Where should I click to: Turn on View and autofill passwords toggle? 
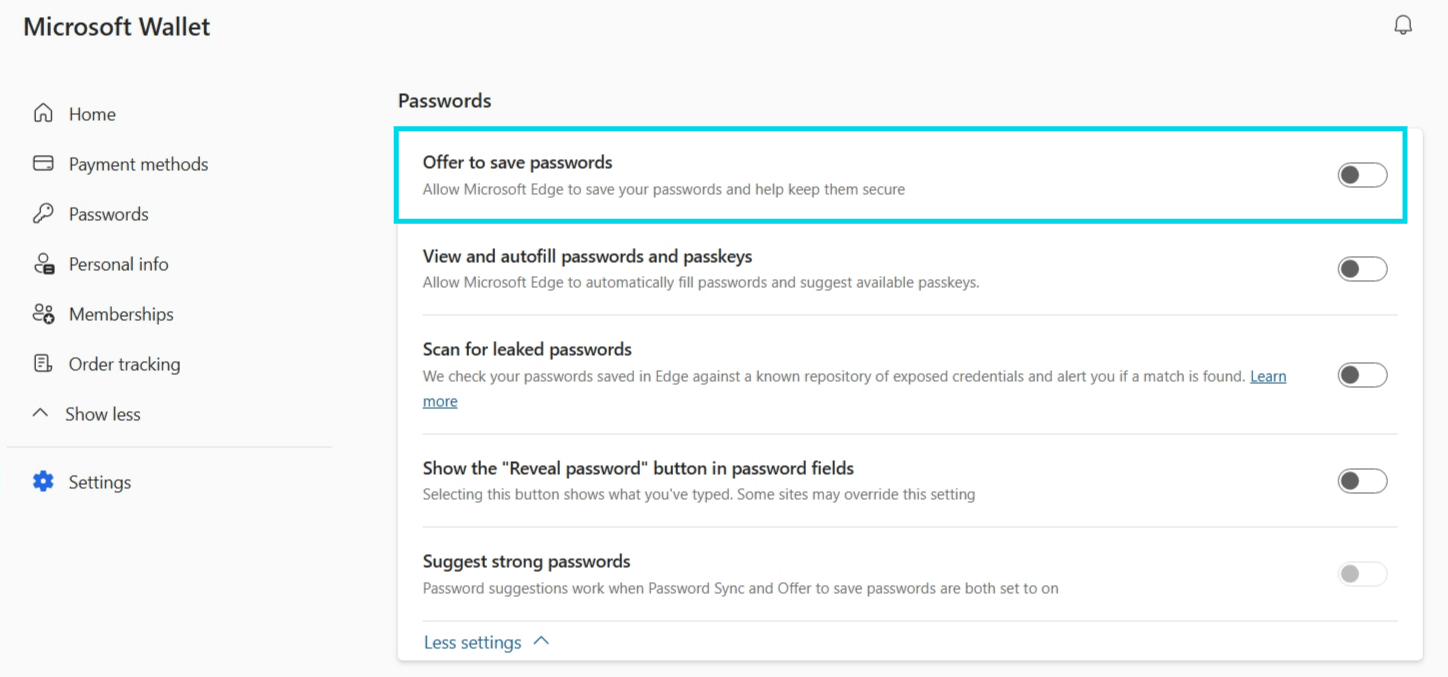pyautogui.click(x=1362, y=269)
